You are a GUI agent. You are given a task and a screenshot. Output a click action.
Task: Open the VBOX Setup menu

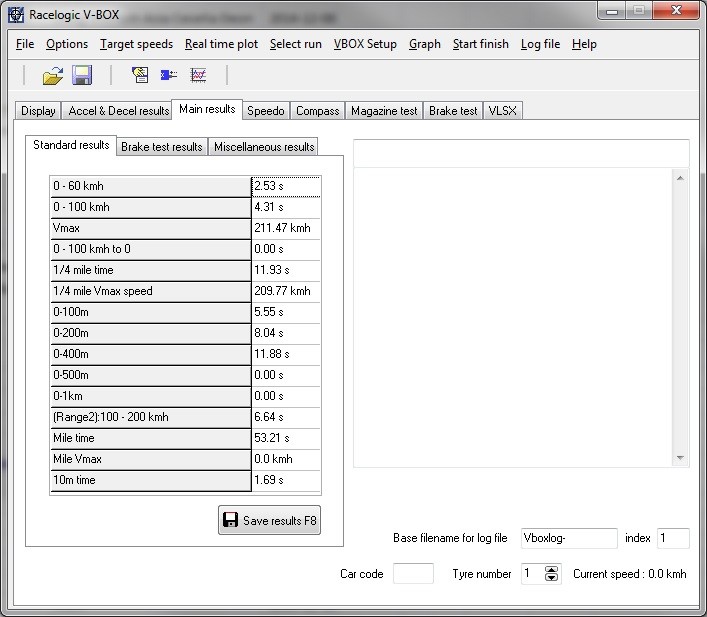click(365, 44)
